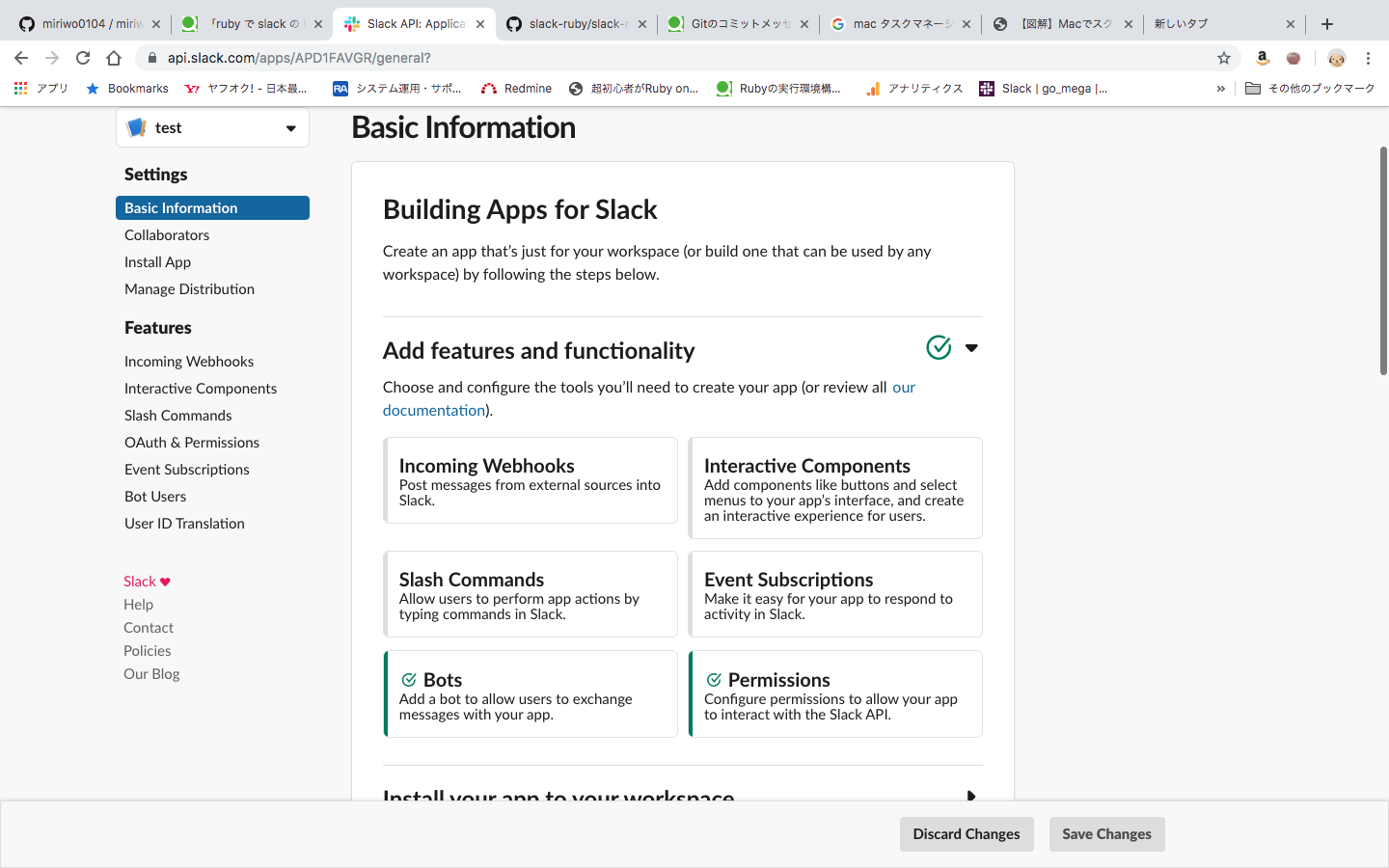
Task: Select Basic Information in the sidebar
Action: [x=212, y=208]
